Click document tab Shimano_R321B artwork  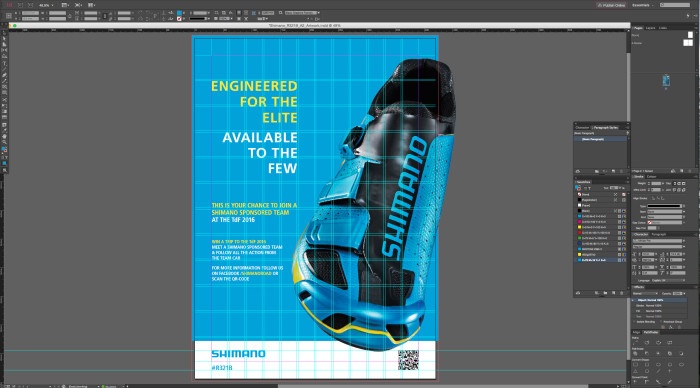(305, 25)
